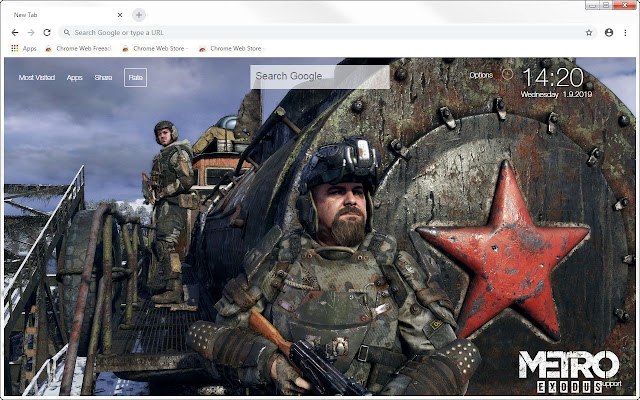Go forward with the forward arrow

[x=31, y=32]
